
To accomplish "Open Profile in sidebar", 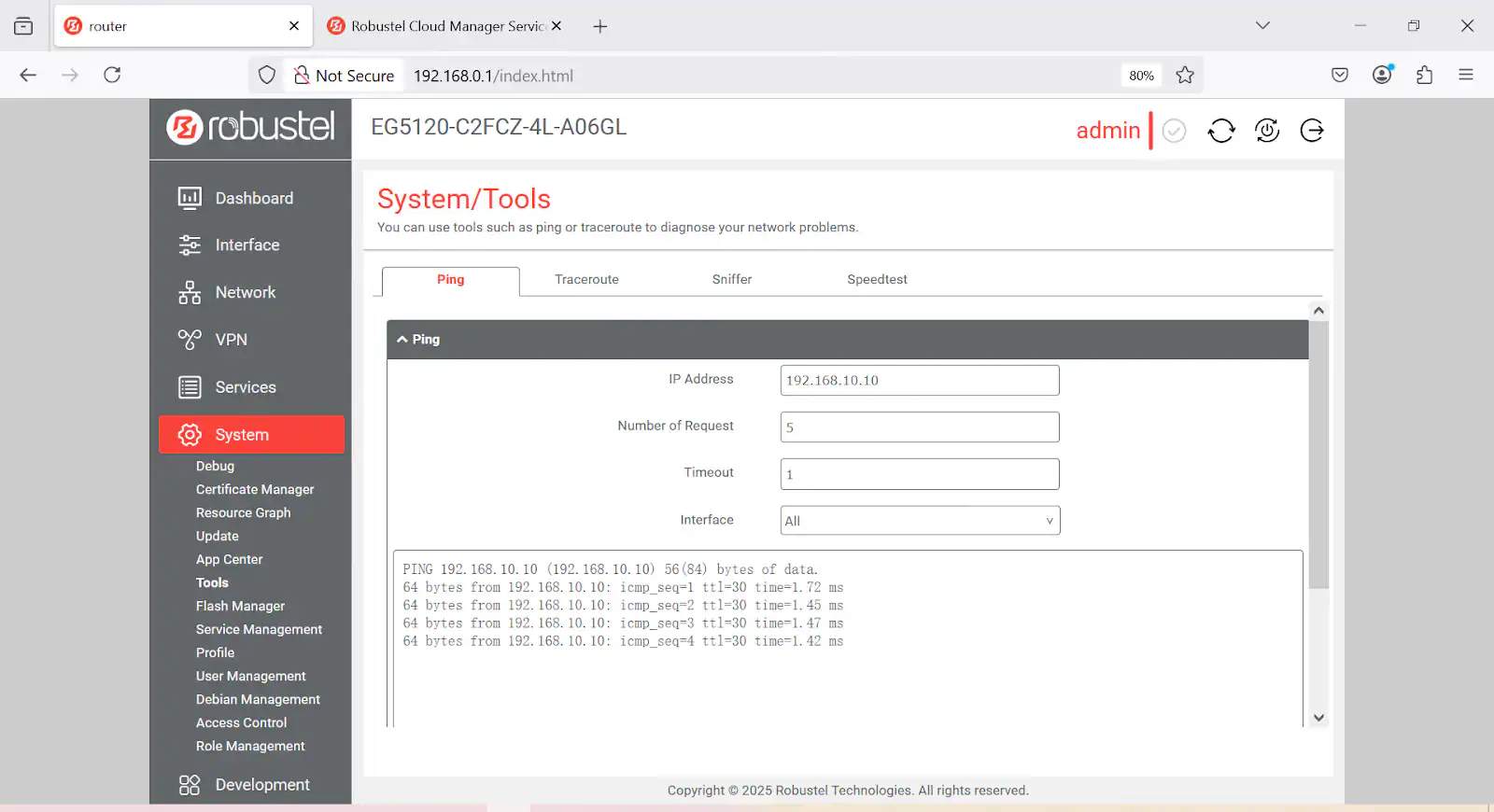I will tap(215, 652).
